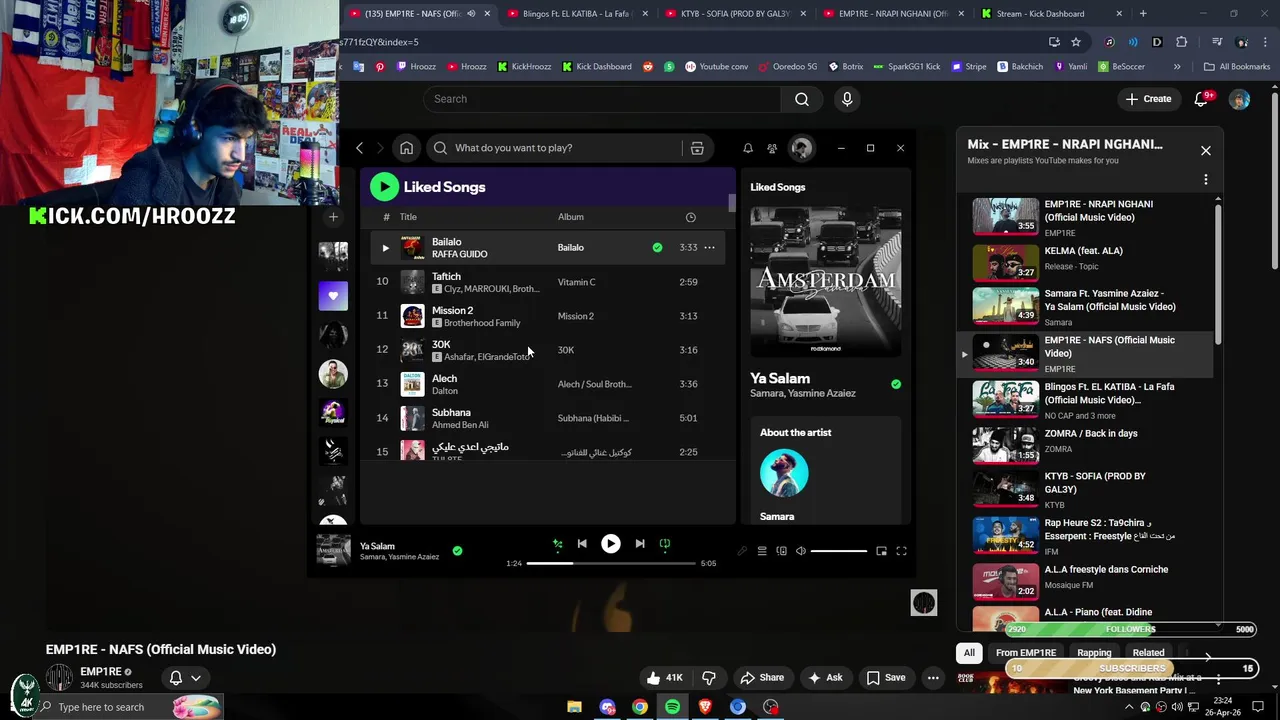This screenshot has width=1280, height=720.
Task: Click the Spotify song progress bar
Action: tap(611, 563)
